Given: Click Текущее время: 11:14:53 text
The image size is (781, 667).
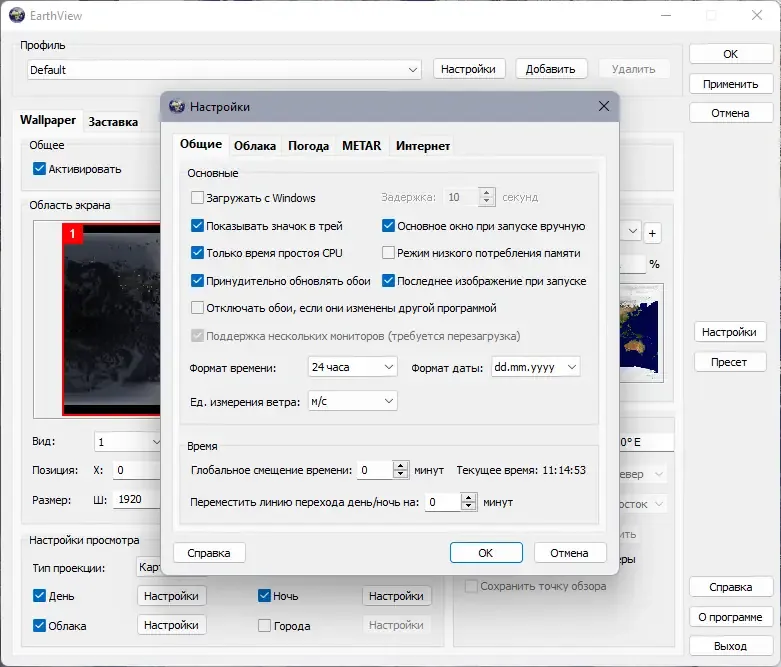Looking at the screenshot, I should (521, 470).
